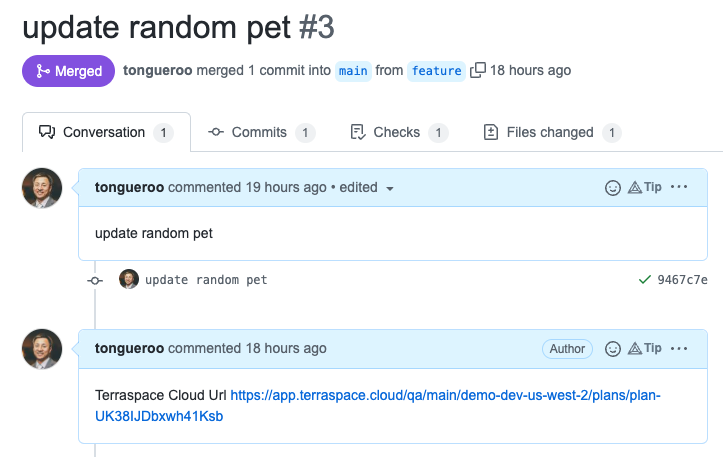Screen dimensions: 723x457
Task: Click tongueroo username in merged status line
Action: pyautogui.click(x=157, y=70)
